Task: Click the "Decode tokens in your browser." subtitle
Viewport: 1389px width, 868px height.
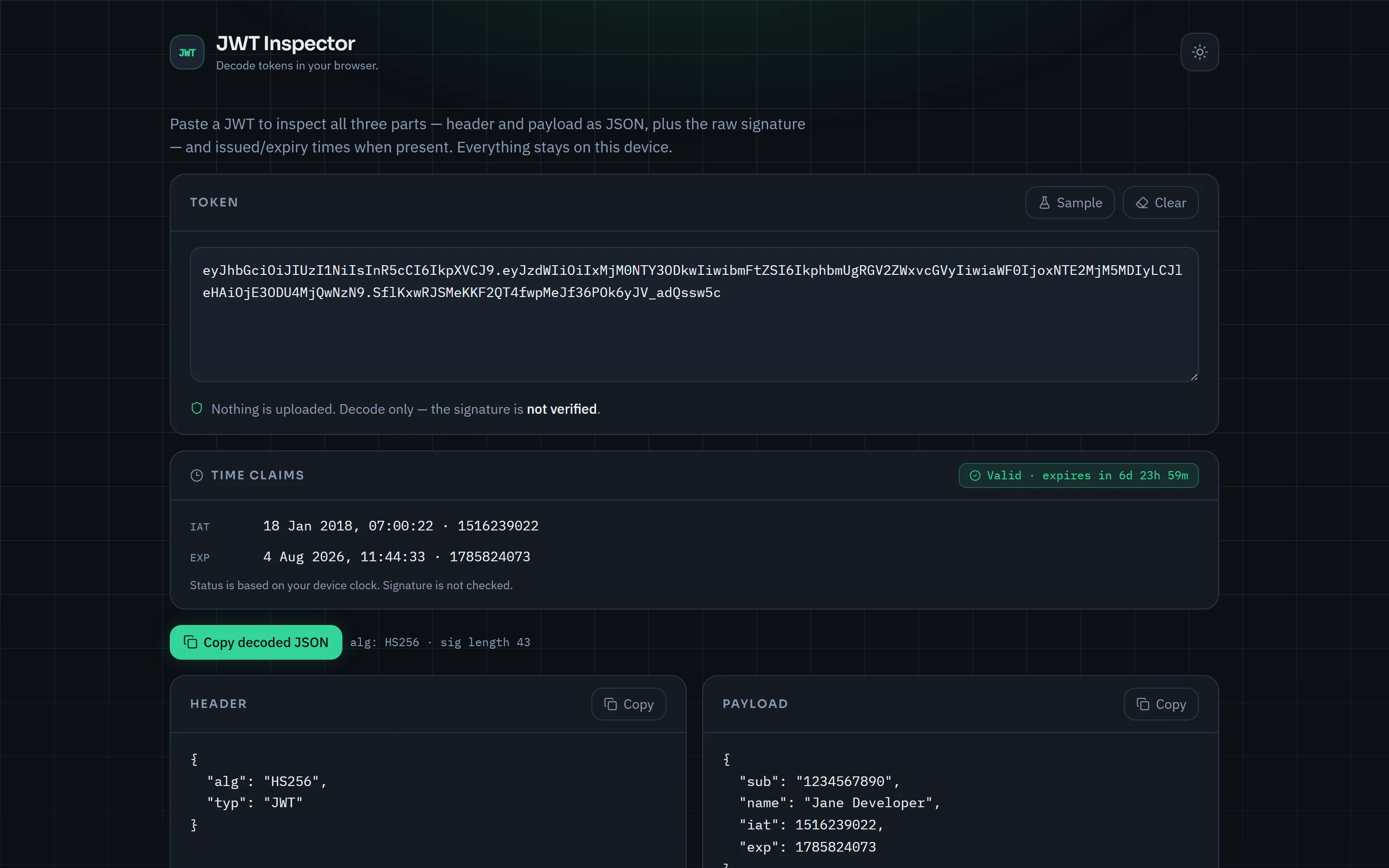Action: (x=297, y=66)
